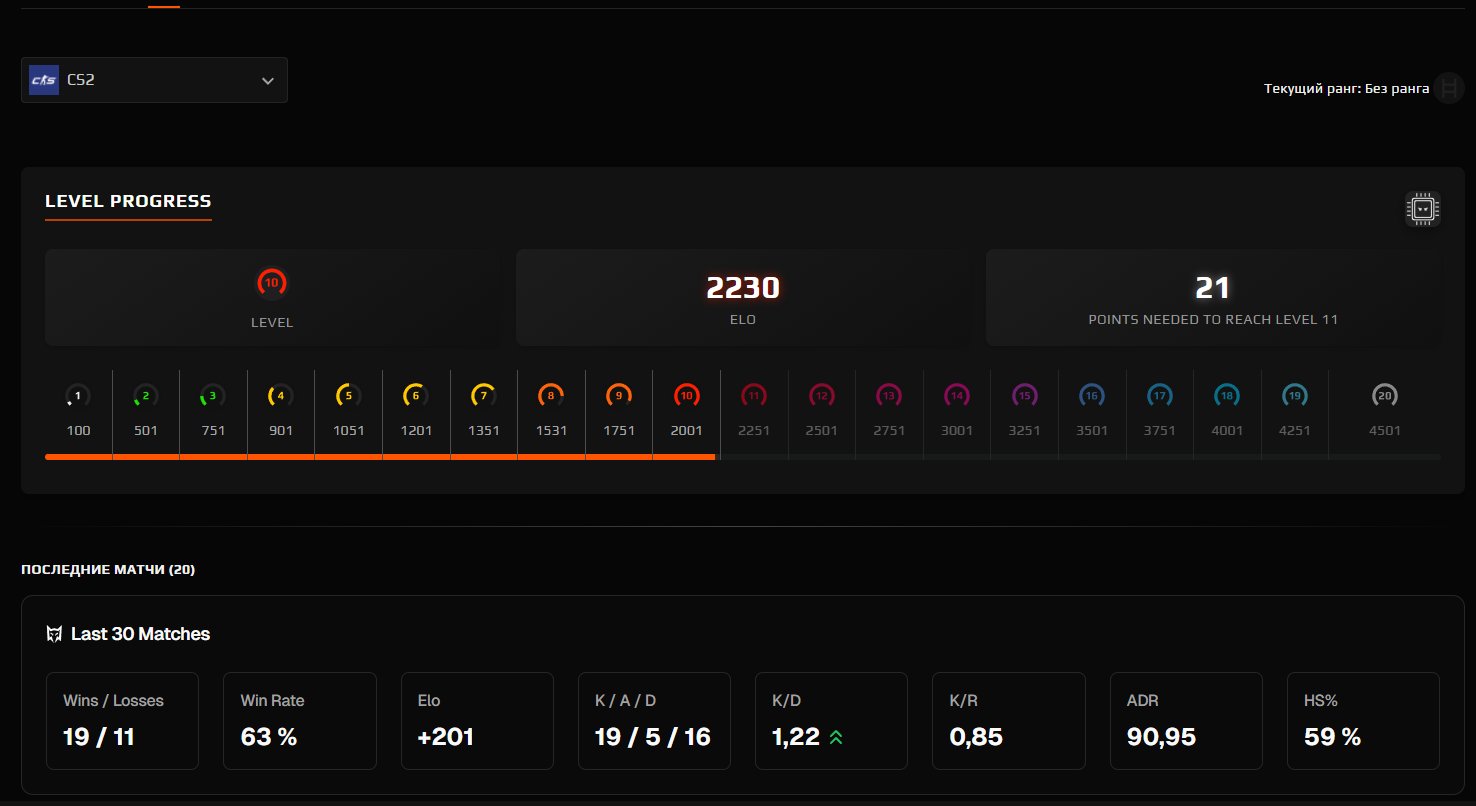Screen dimensions: 1476x806
Task: Click the robot chip icon in Level Progress
Action: pyautogui.click(x=1422, y=209)
